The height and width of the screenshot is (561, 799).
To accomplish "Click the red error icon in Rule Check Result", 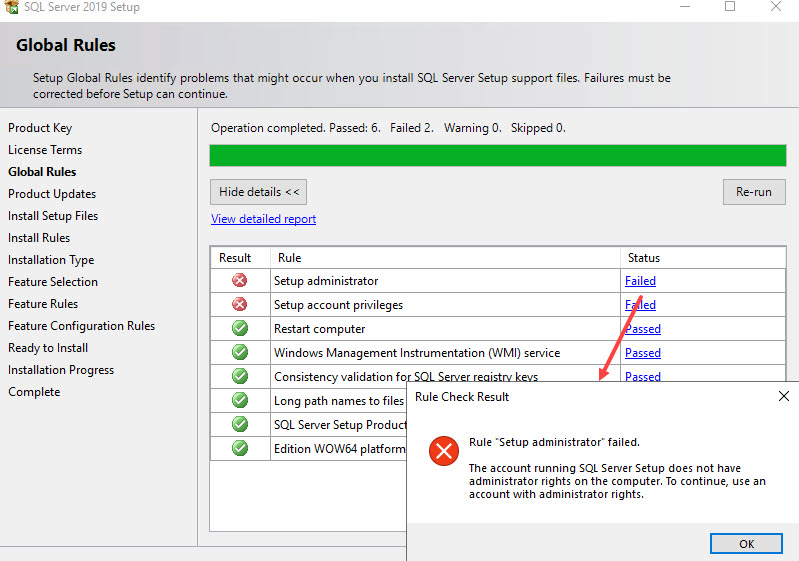I will click(x=444, y=451).
